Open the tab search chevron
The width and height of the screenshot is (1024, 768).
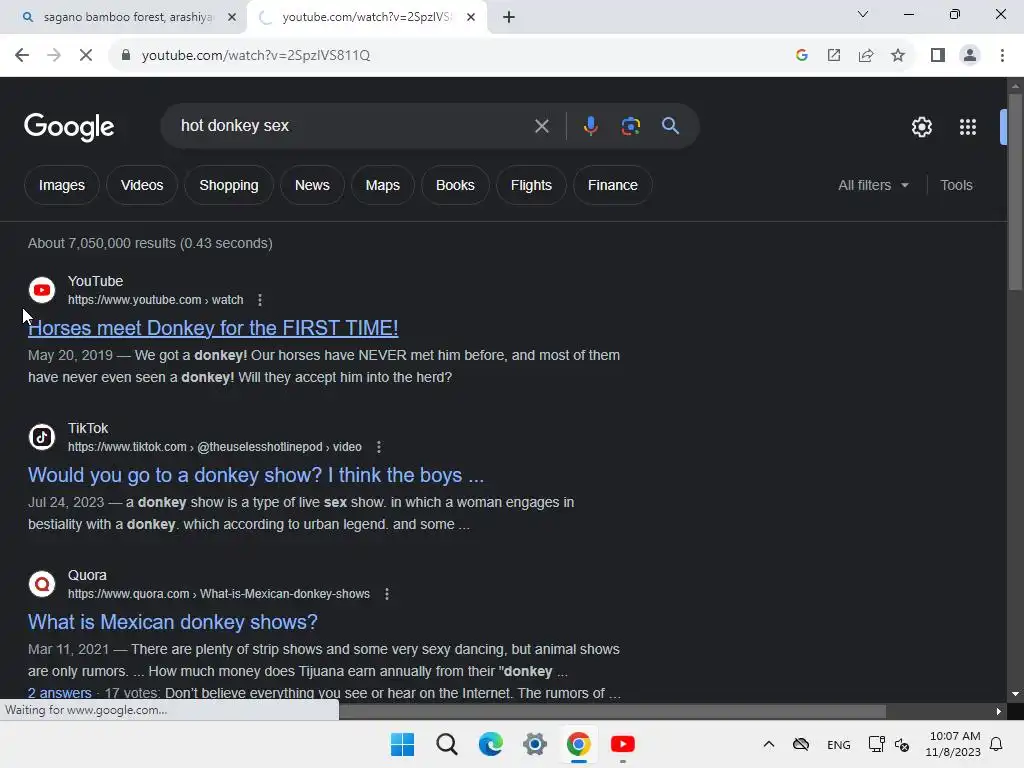[863, 14]
